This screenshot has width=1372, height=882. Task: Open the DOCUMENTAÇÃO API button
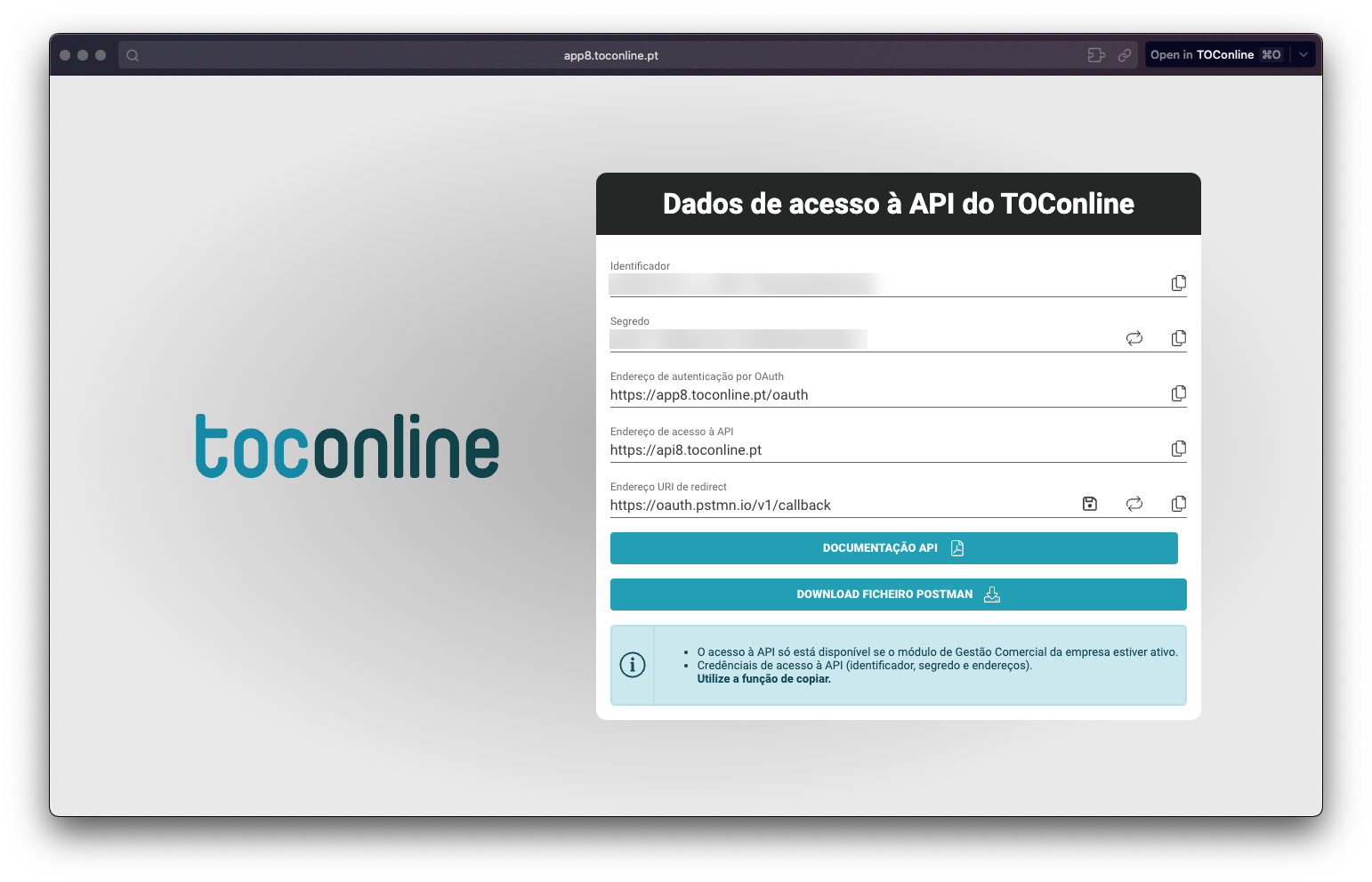pyautogui.click(x=894, y=548)
